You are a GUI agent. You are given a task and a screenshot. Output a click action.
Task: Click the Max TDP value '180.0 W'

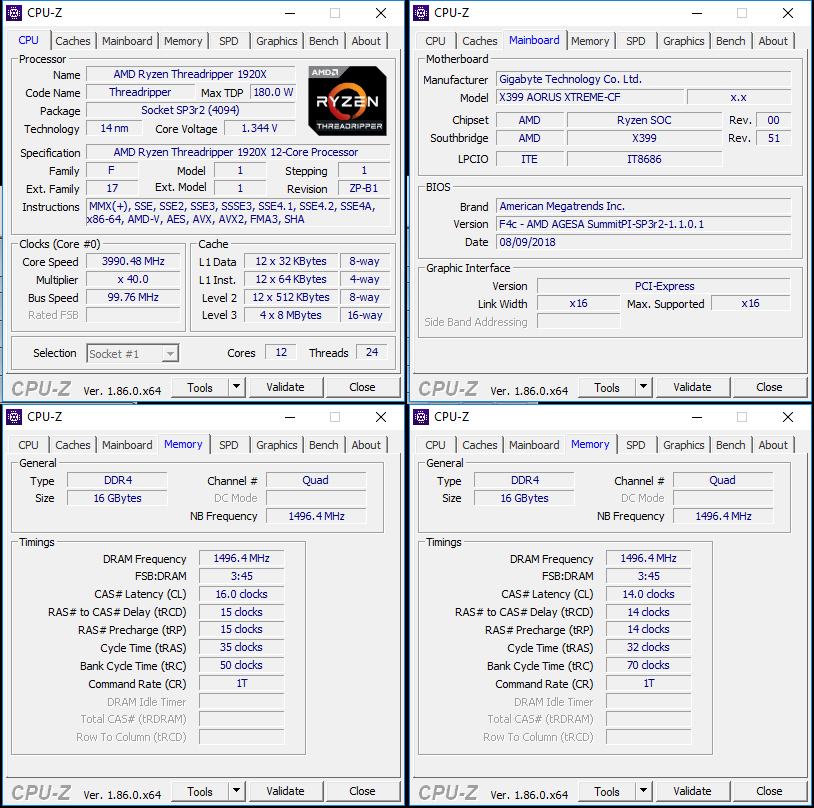[x=273, y=92]
